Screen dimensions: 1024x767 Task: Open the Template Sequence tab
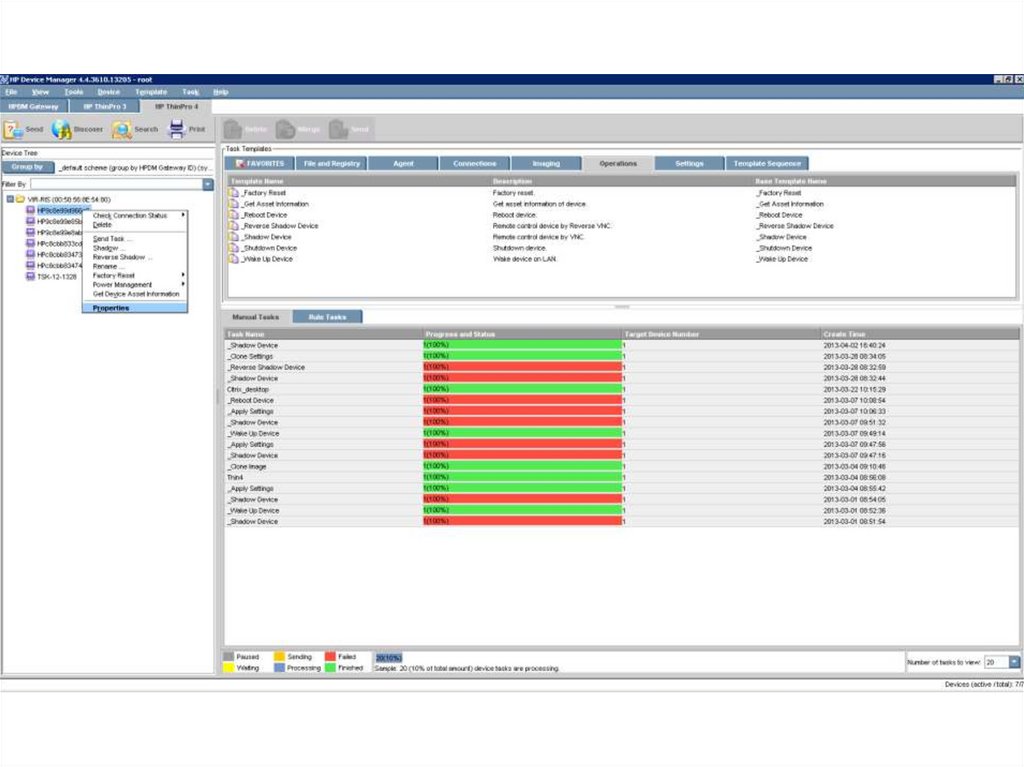[767, 163]
